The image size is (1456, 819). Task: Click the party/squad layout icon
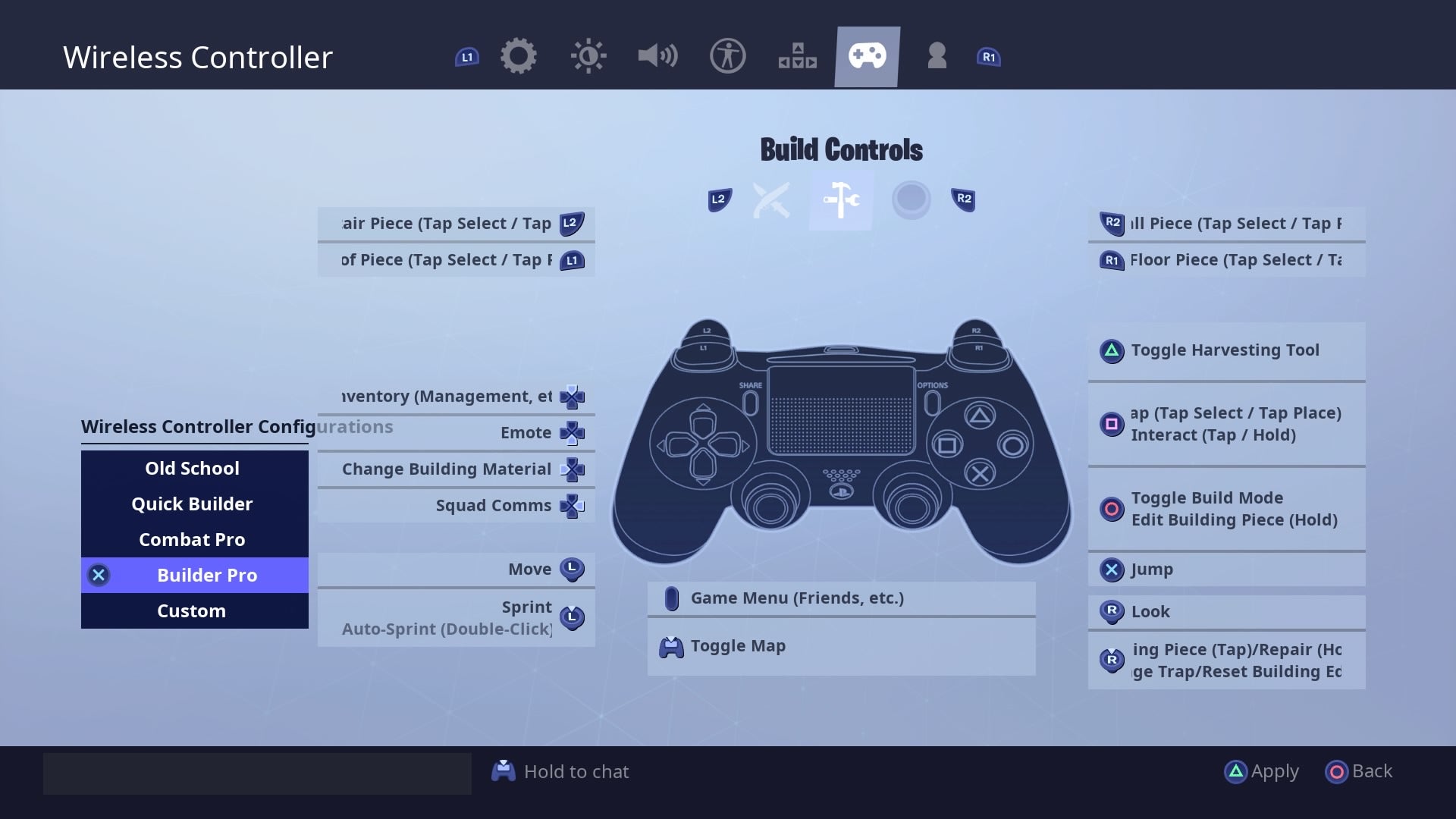coord(796,56)
